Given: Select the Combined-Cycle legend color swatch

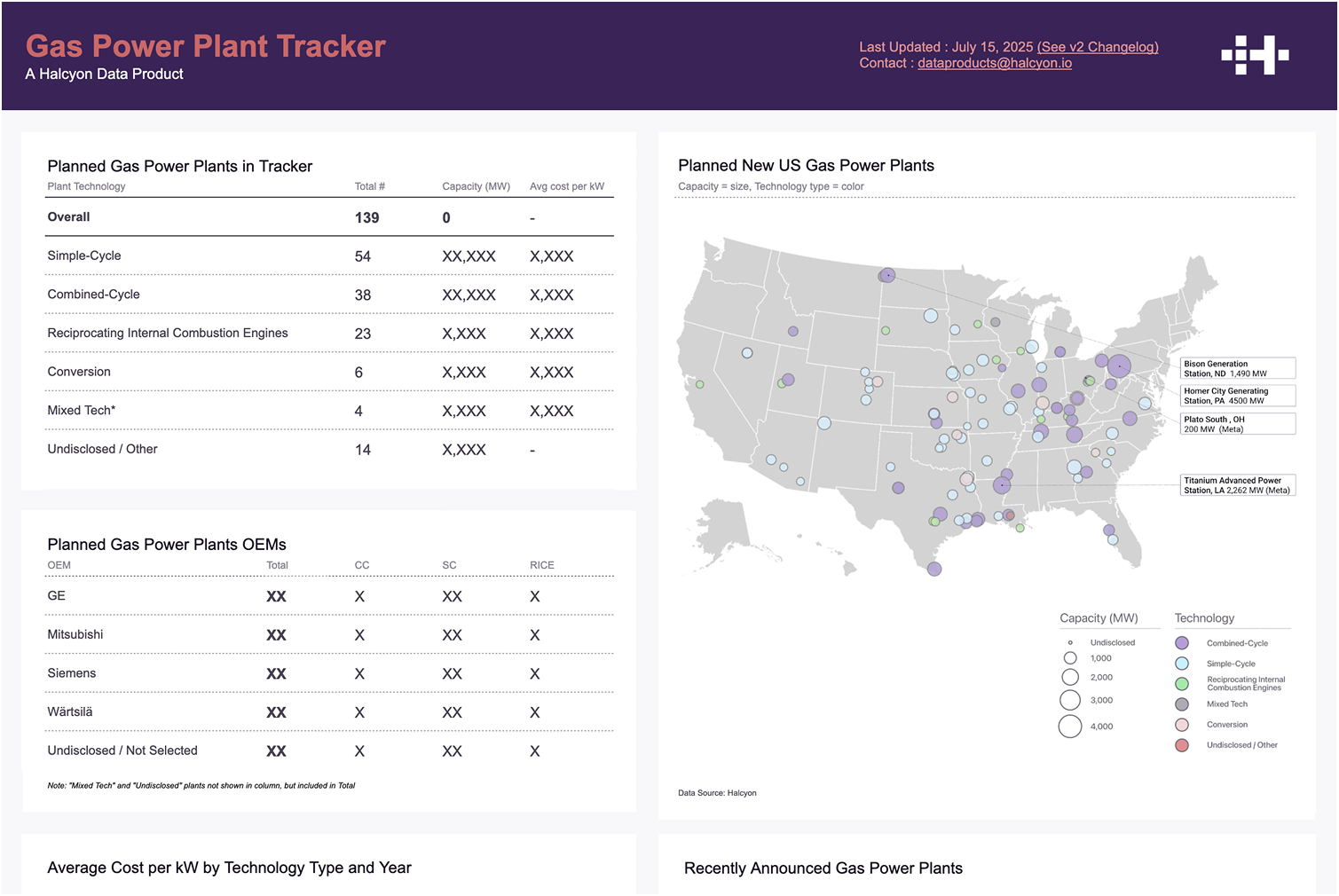Looking at the screenshot, I should click(1182, 643).
